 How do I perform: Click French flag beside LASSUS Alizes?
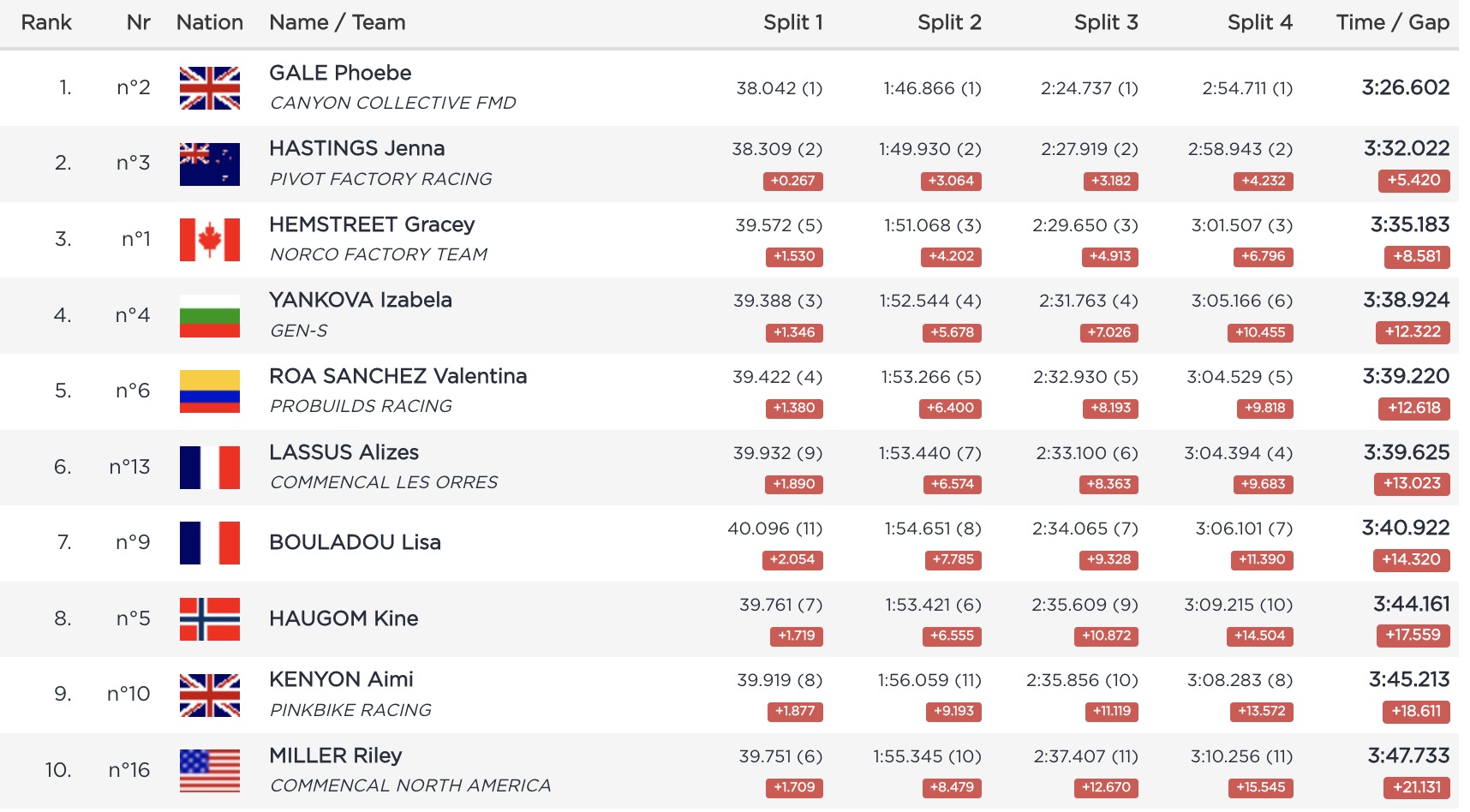pos(209,467)
